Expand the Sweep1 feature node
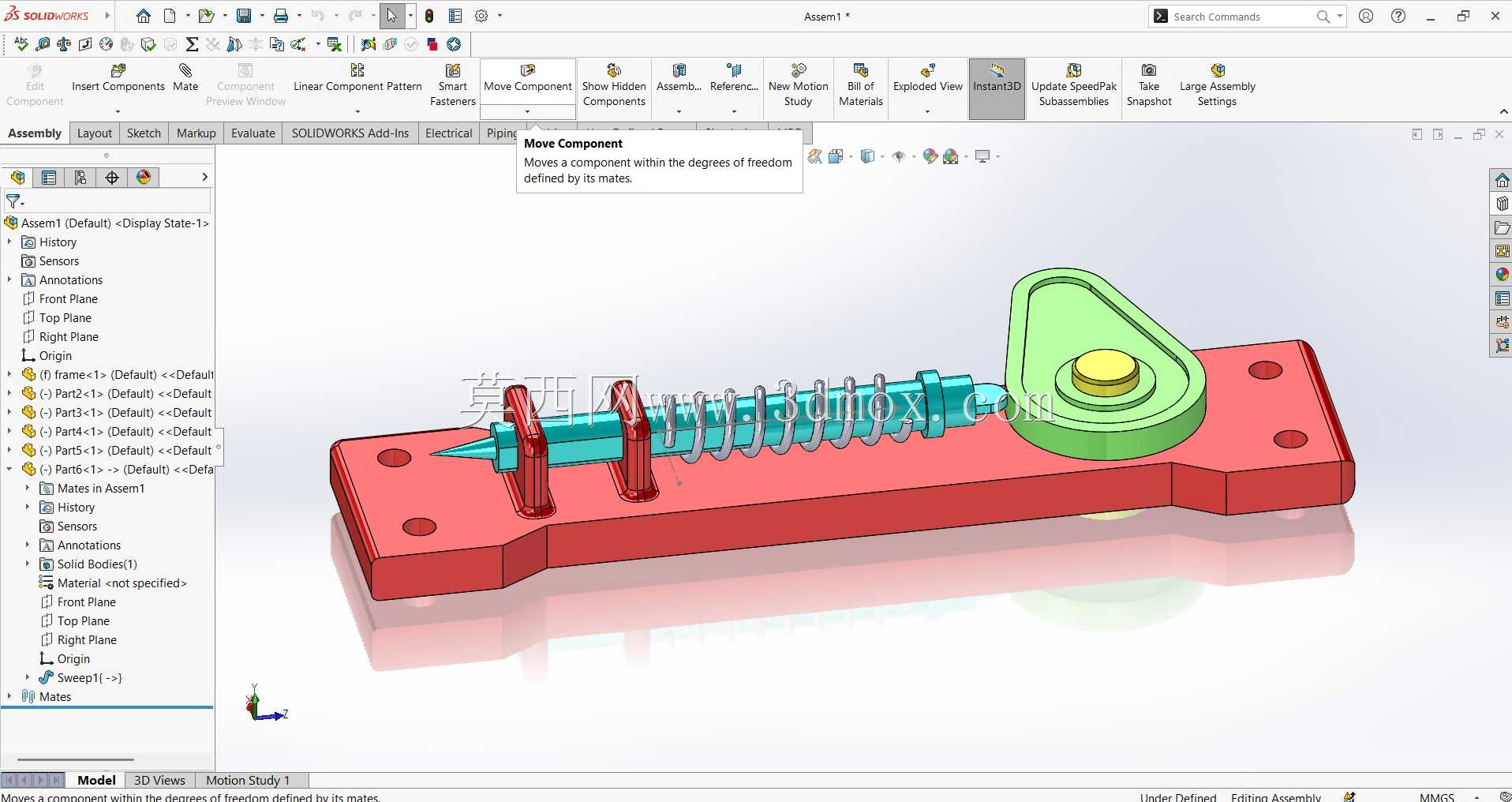Viewport: 1512px width, 802px height. coord(28,678)
